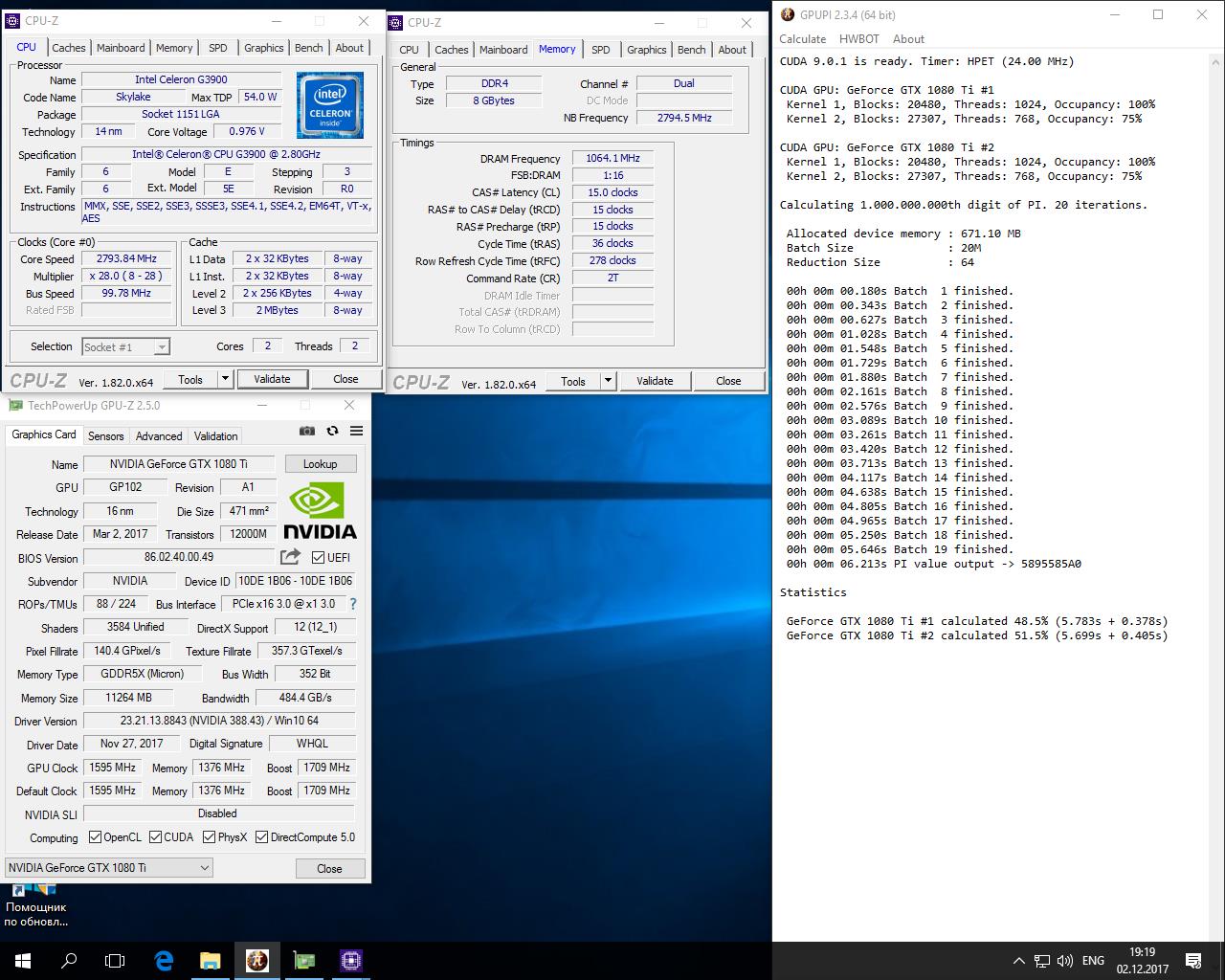Image resolution: width=1225 pixels, height=980 pixels.
Task: Open the Sensors tab in GPU-Z
Action: coord(106,436)
